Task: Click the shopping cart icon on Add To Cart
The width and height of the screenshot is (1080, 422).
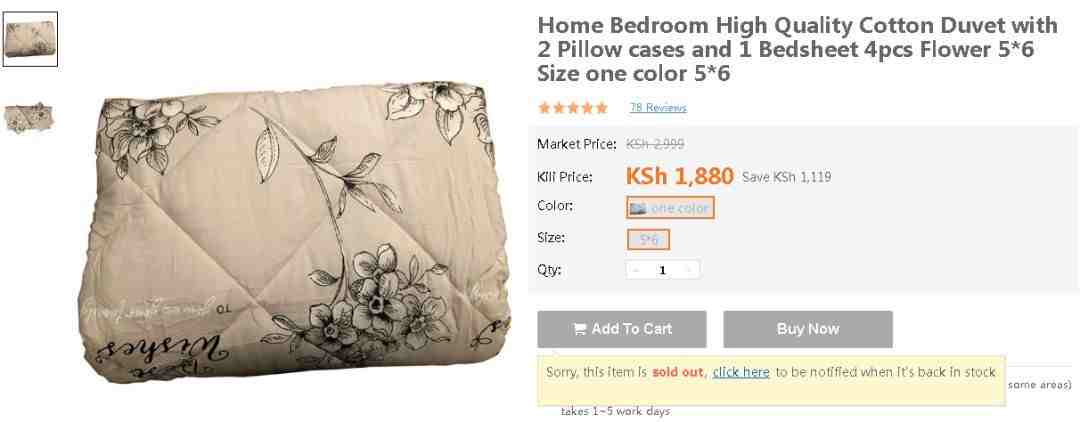Action: tap(579, 329)
